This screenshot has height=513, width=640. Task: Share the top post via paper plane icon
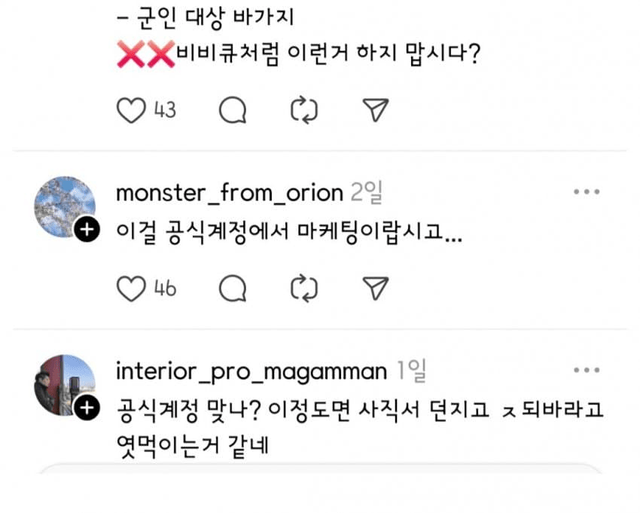(x=375, y=110)
